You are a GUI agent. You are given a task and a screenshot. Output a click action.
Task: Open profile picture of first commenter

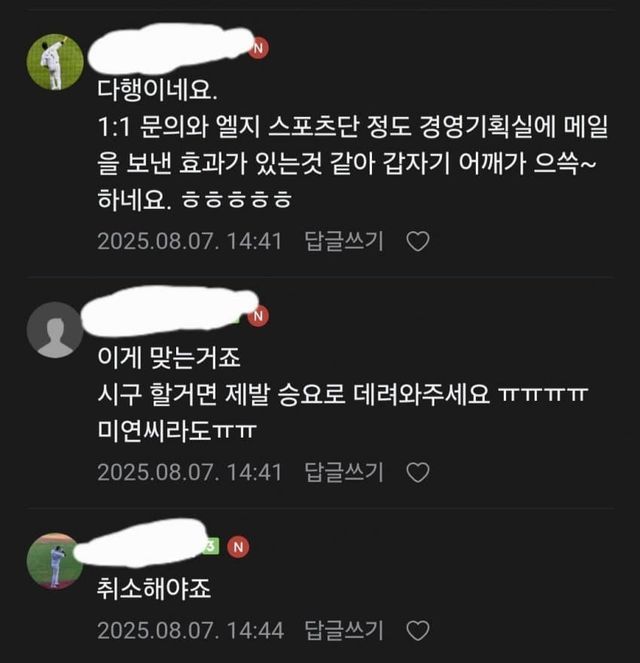point(55,62)
